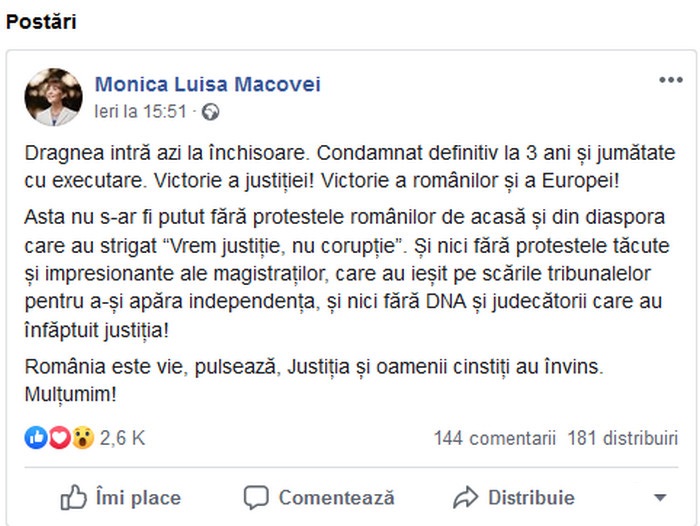Click the share arrow icon beside Distribuie
This screenshot has width=700, height=526.
(466, 497)
